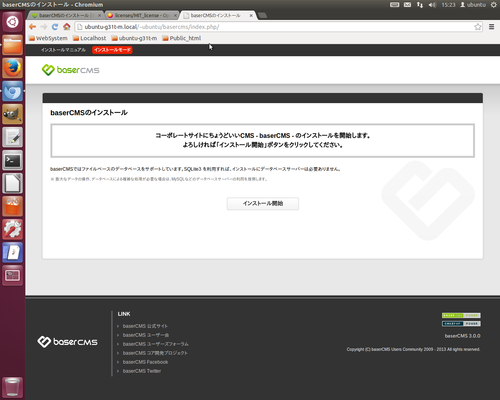Open the ubuntu user menu
The height and width of the screenshot is (400, 500).
[x=473, y=5]
